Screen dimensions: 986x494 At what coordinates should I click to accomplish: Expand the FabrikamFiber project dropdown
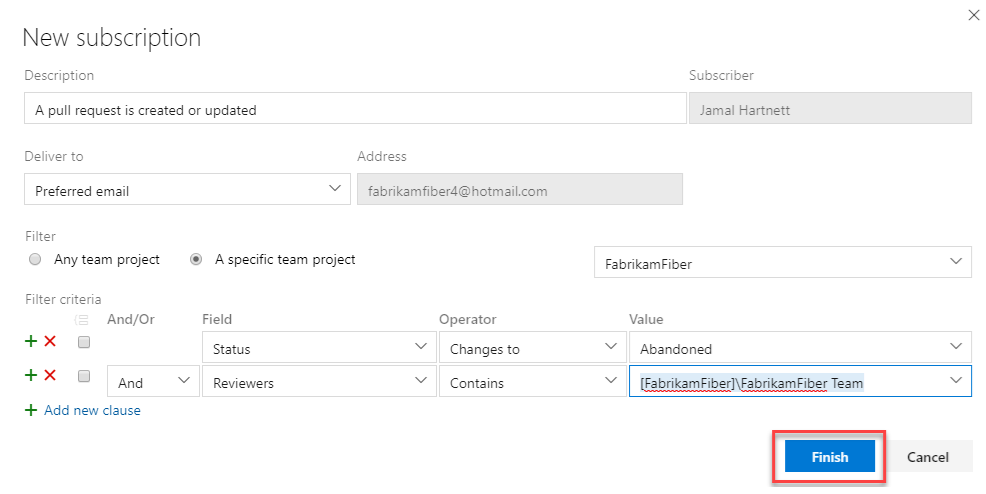pyautogui.click(x=782, y=265)
